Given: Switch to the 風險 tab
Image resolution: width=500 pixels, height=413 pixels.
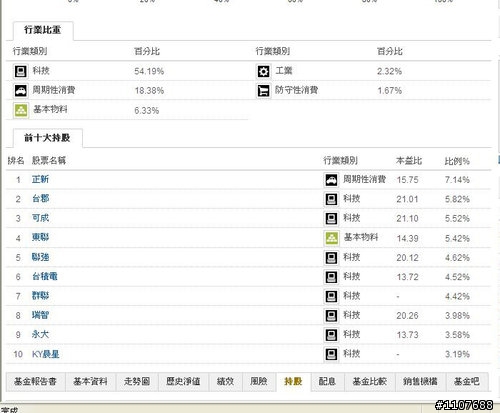Looking at the screenshot, I should [259, 382].
